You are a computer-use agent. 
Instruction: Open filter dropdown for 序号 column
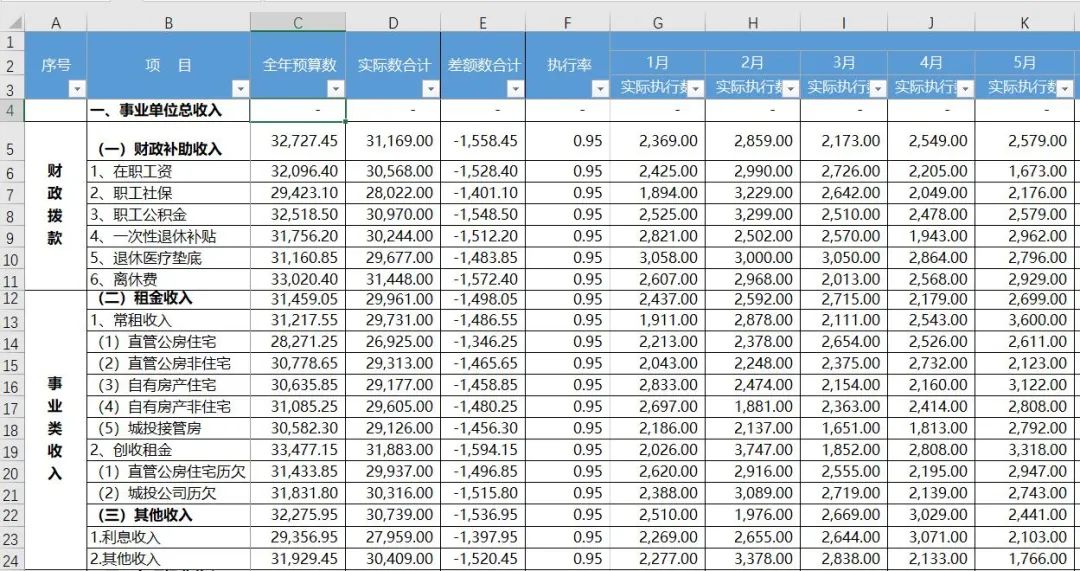pyautogui.click(x=77, y=90)
